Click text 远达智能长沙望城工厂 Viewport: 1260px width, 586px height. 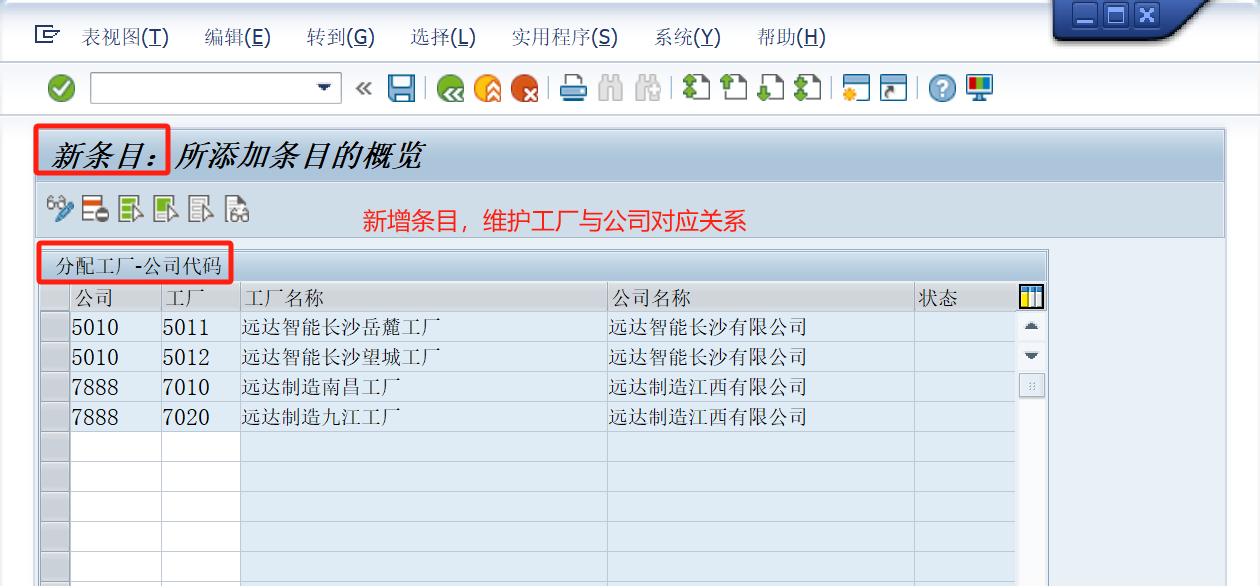(x=341, y=357)
